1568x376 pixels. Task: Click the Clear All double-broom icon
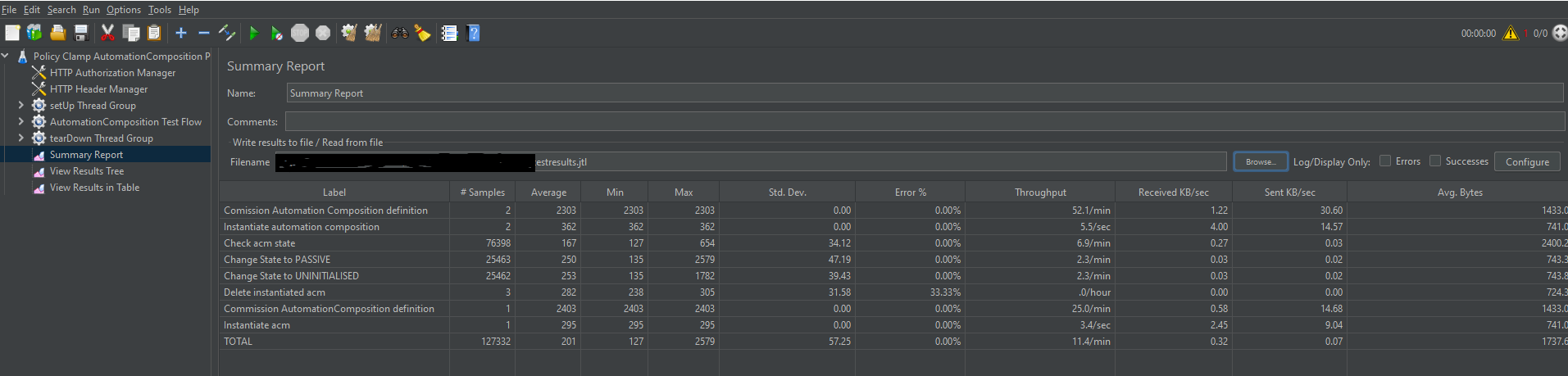[373, 33]
